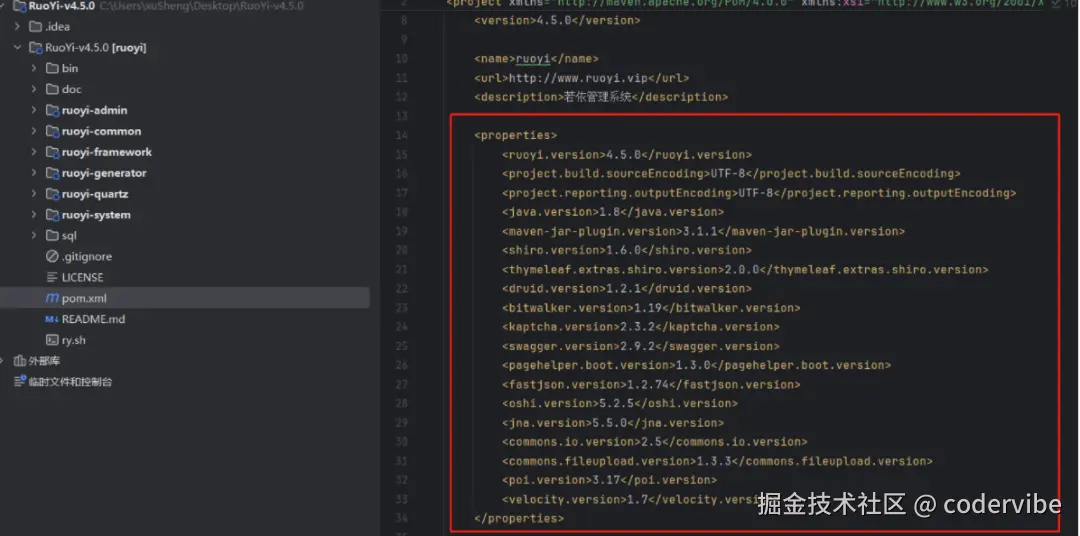Screen dimensions: 1080x536
Task: Click the RuoYi-v4.5.0 [ruoyi] module folder icon
Action: (x=35, y=48)
